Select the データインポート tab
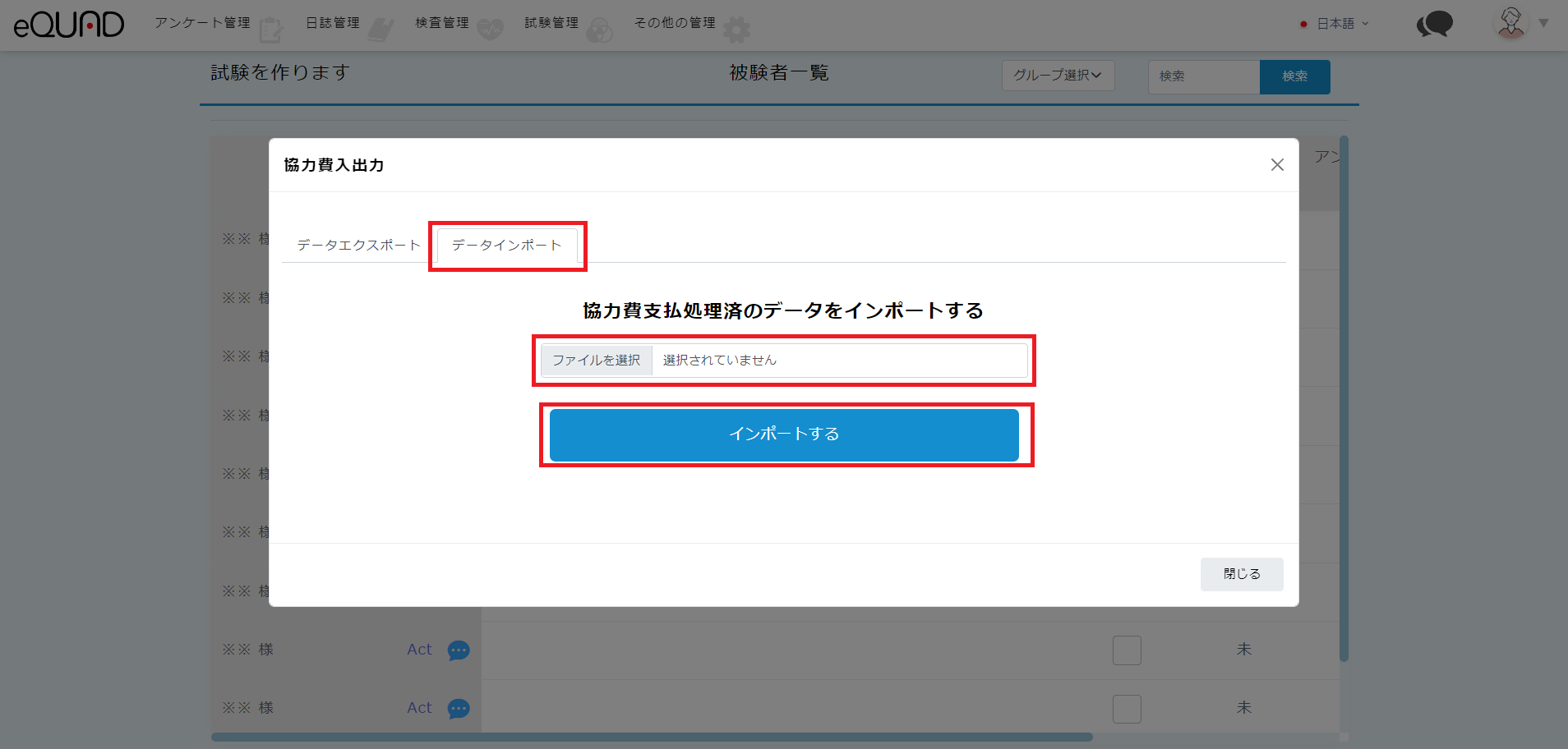1568x749 pixels. (x=507, y=246)
